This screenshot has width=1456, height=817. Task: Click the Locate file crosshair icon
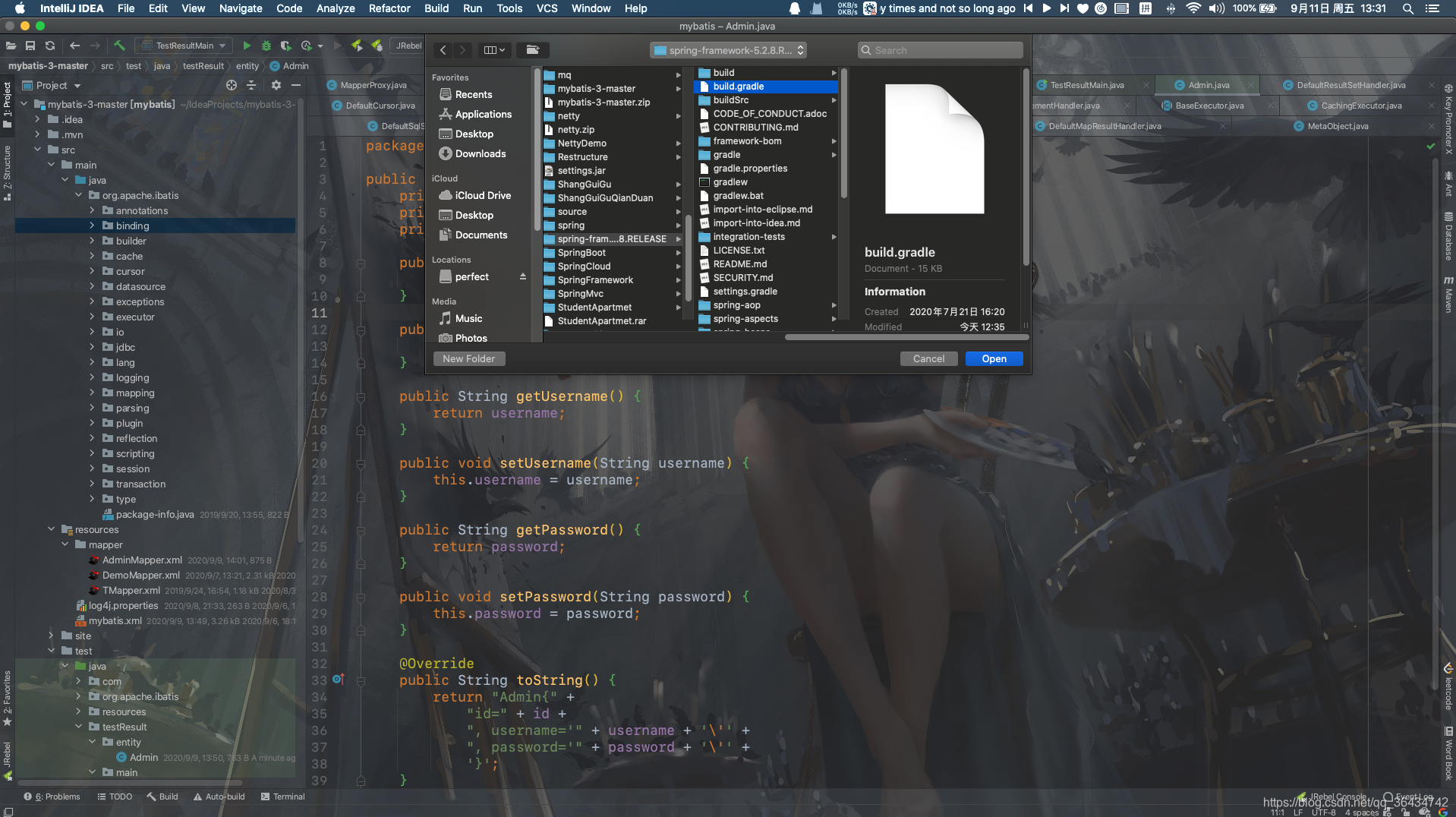click(232, 85)
